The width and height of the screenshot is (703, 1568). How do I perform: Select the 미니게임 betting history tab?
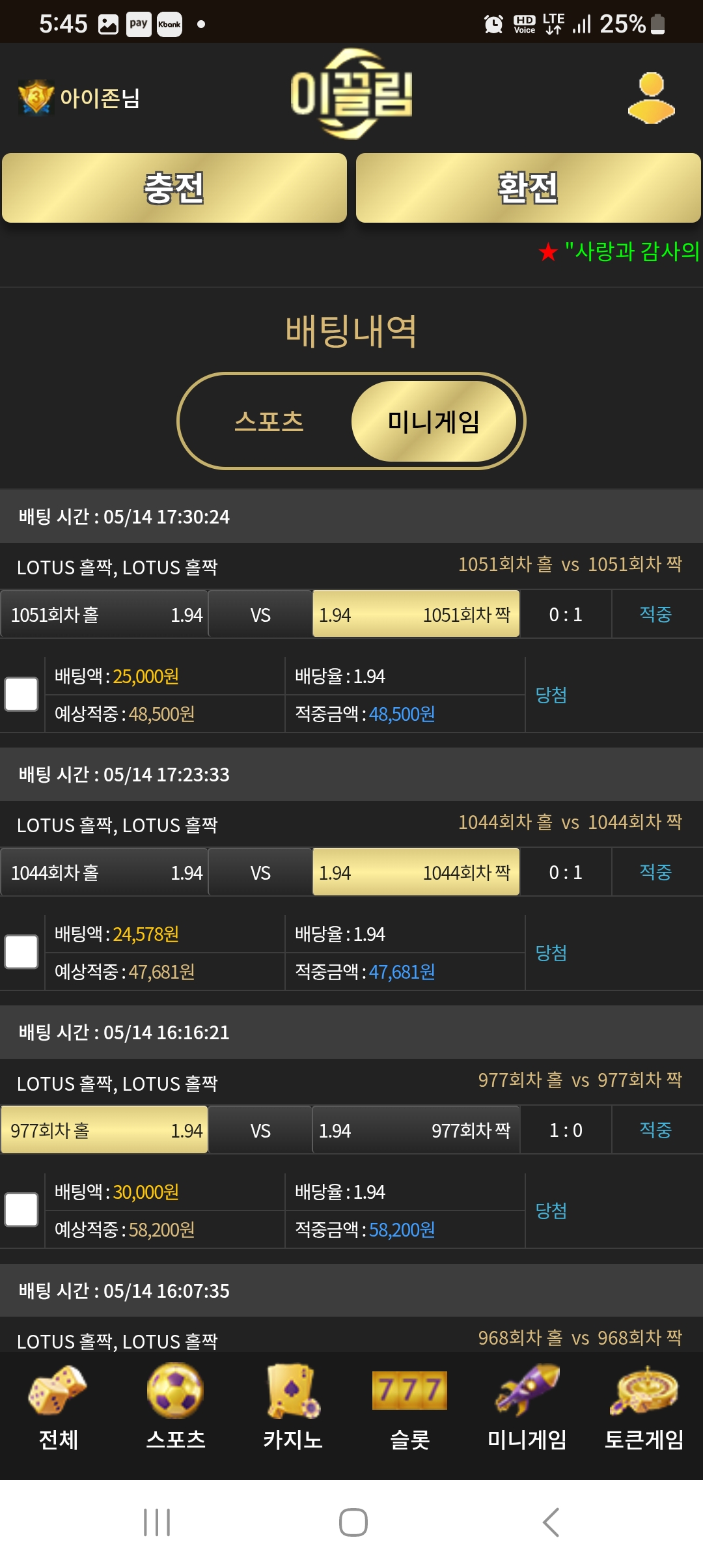[434, 421]
